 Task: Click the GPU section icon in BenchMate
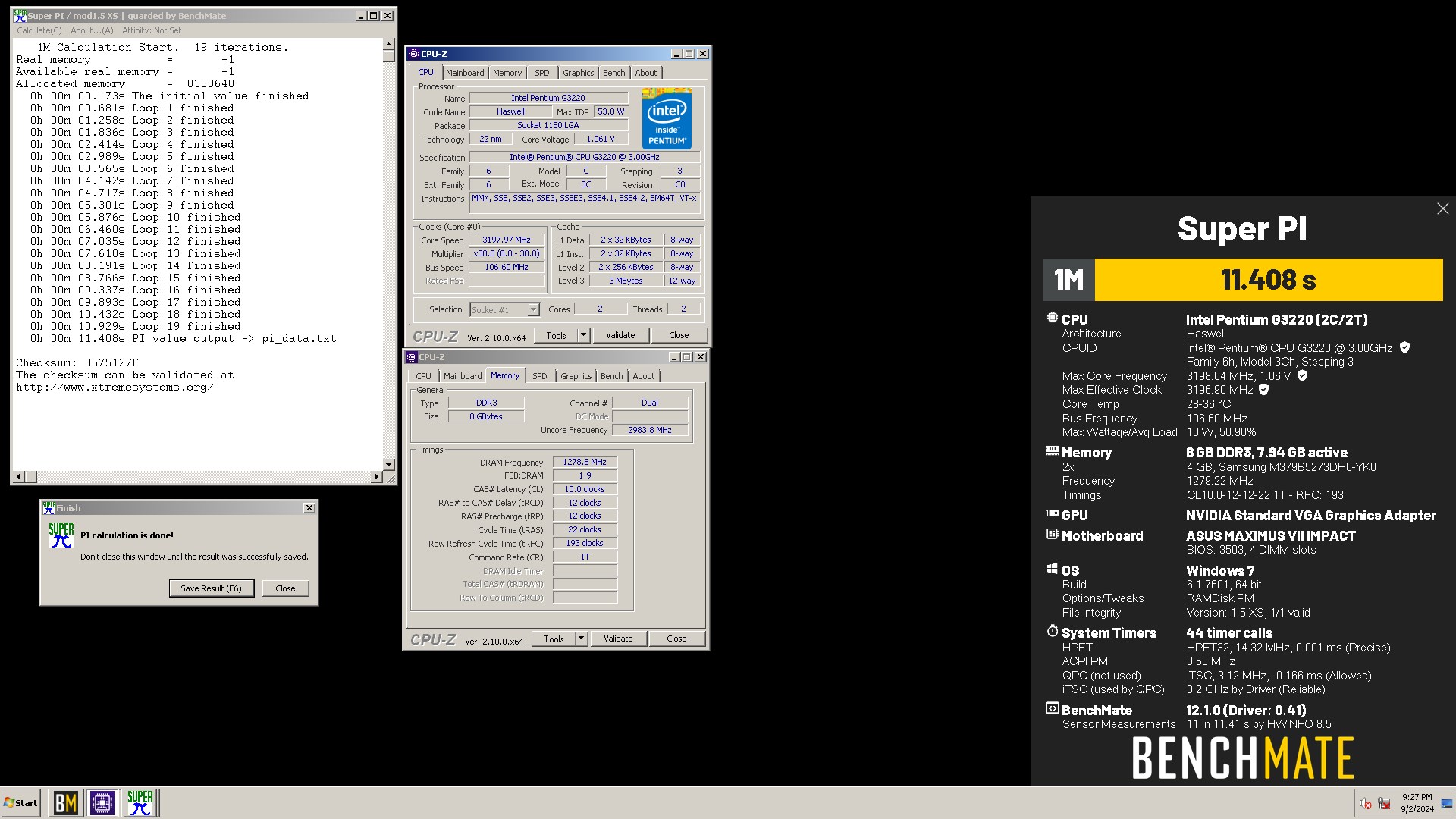tap(1052, 513)
